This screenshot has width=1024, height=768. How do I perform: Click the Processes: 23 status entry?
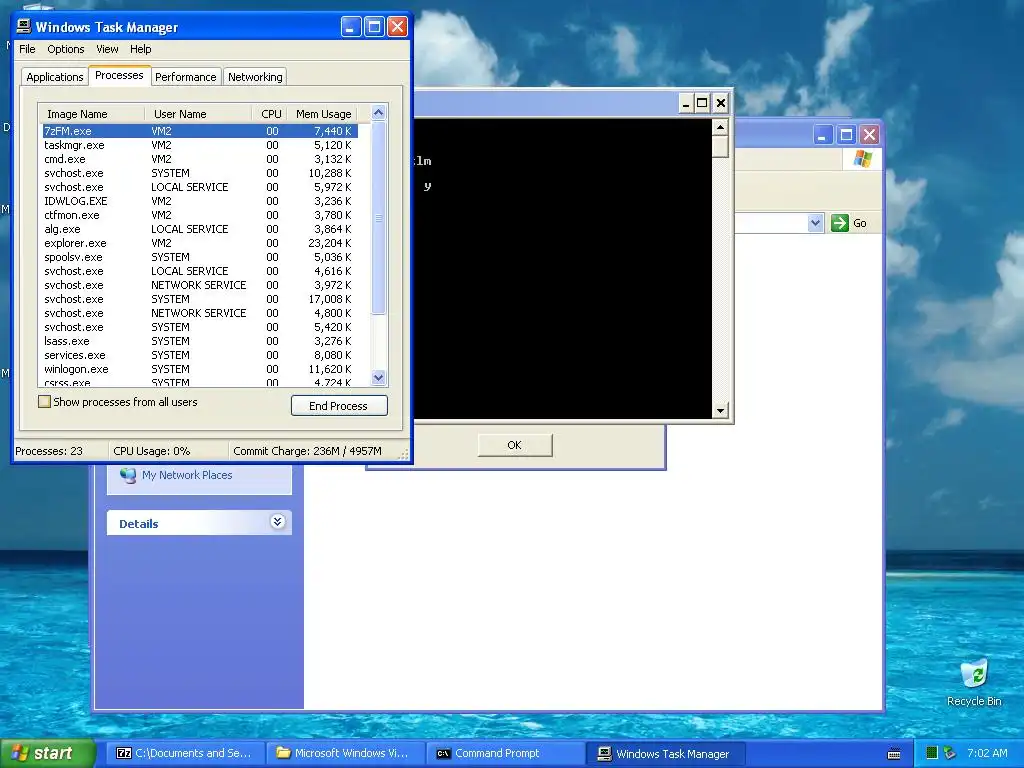49,451
